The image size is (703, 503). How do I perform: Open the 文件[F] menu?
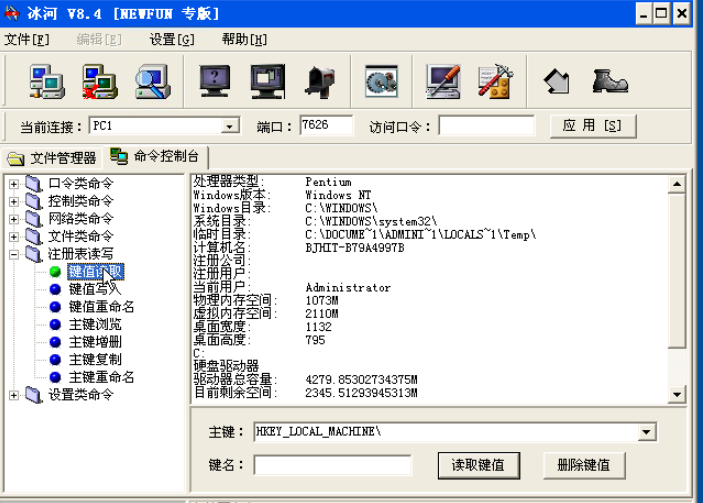(x=26, y=39)
